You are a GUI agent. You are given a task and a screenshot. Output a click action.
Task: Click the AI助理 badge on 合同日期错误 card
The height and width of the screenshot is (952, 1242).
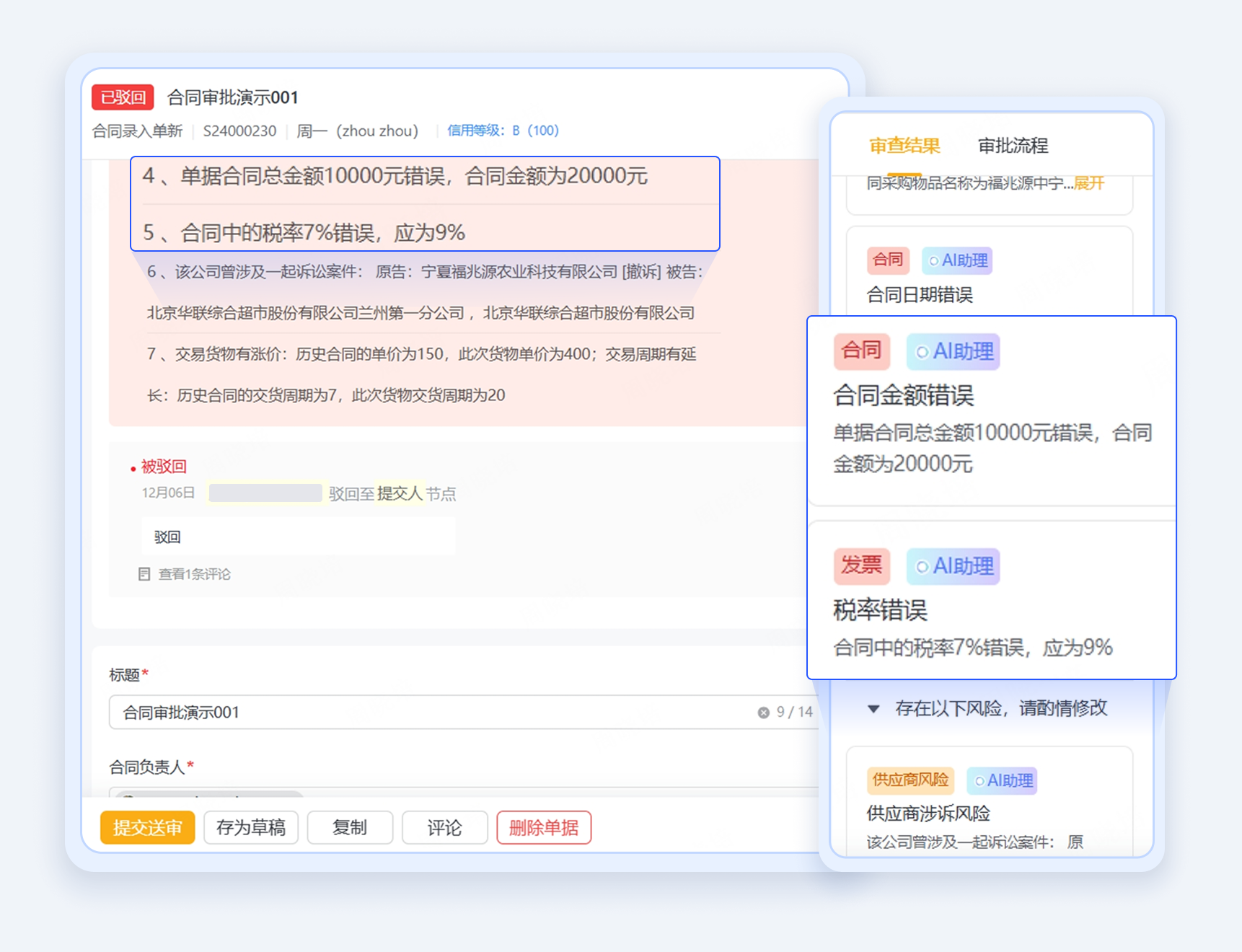click(x=957, y=260)
